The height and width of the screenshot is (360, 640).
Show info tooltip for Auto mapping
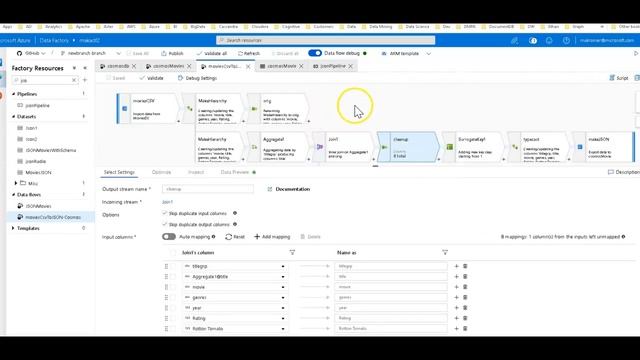pyautogui.click(x=213, y=237)
